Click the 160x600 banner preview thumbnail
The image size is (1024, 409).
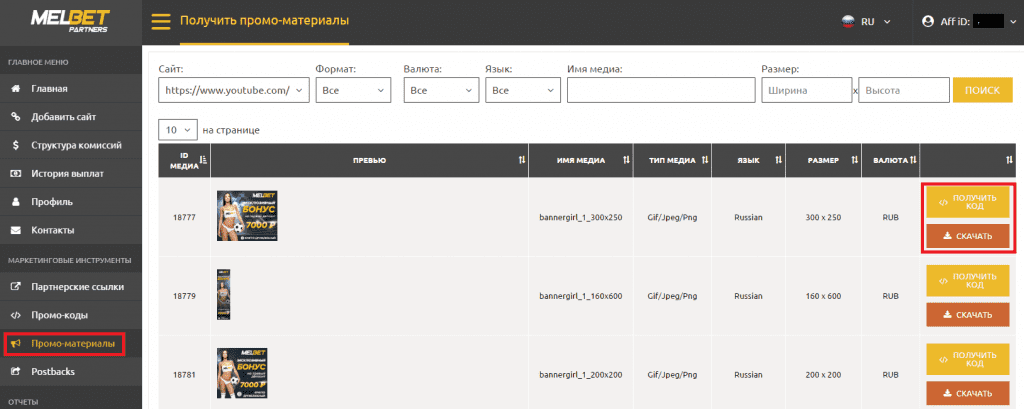pyautogui.click(x=223, y=295)
